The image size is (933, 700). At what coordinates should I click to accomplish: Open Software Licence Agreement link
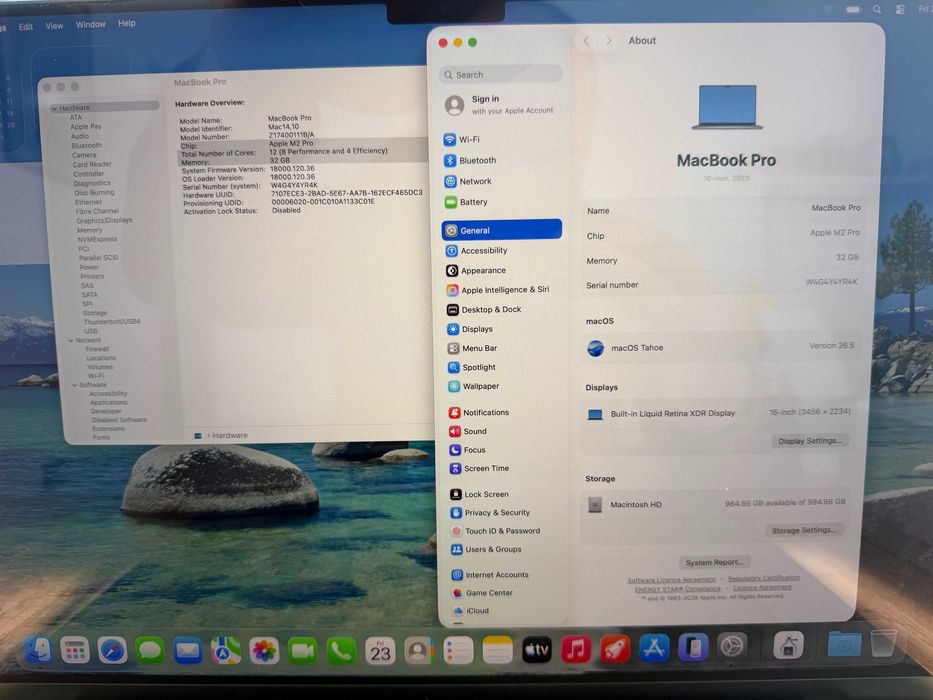pos(671,580)
